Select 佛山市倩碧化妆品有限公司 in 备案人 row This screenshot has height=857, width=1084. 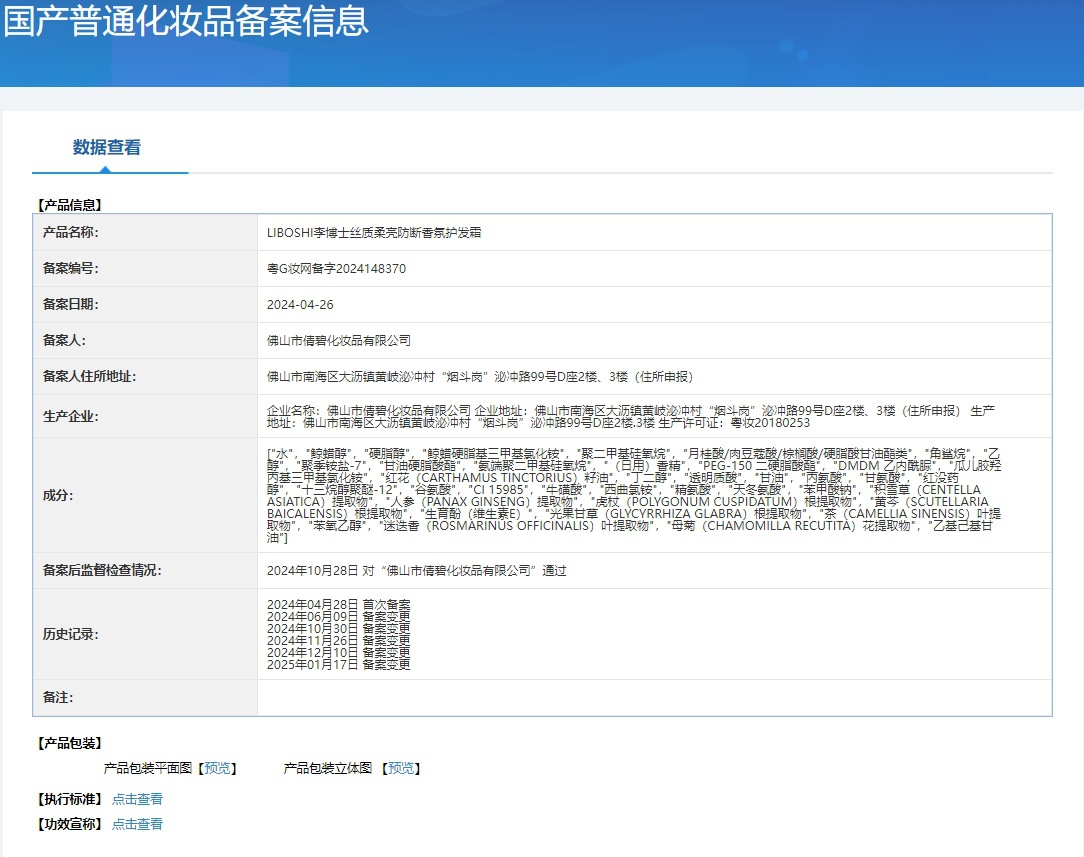coord(339,341)
